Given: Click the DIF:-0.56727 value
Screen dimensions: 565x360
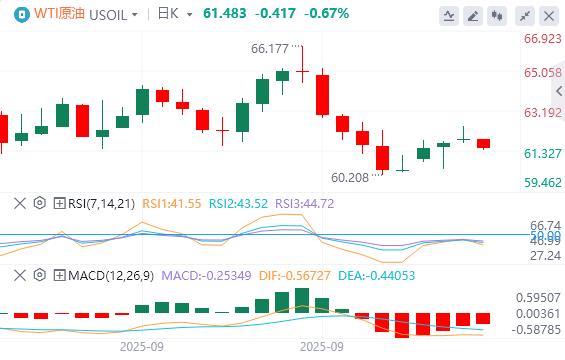Looking at the screenshot, I should pos(294,276).
